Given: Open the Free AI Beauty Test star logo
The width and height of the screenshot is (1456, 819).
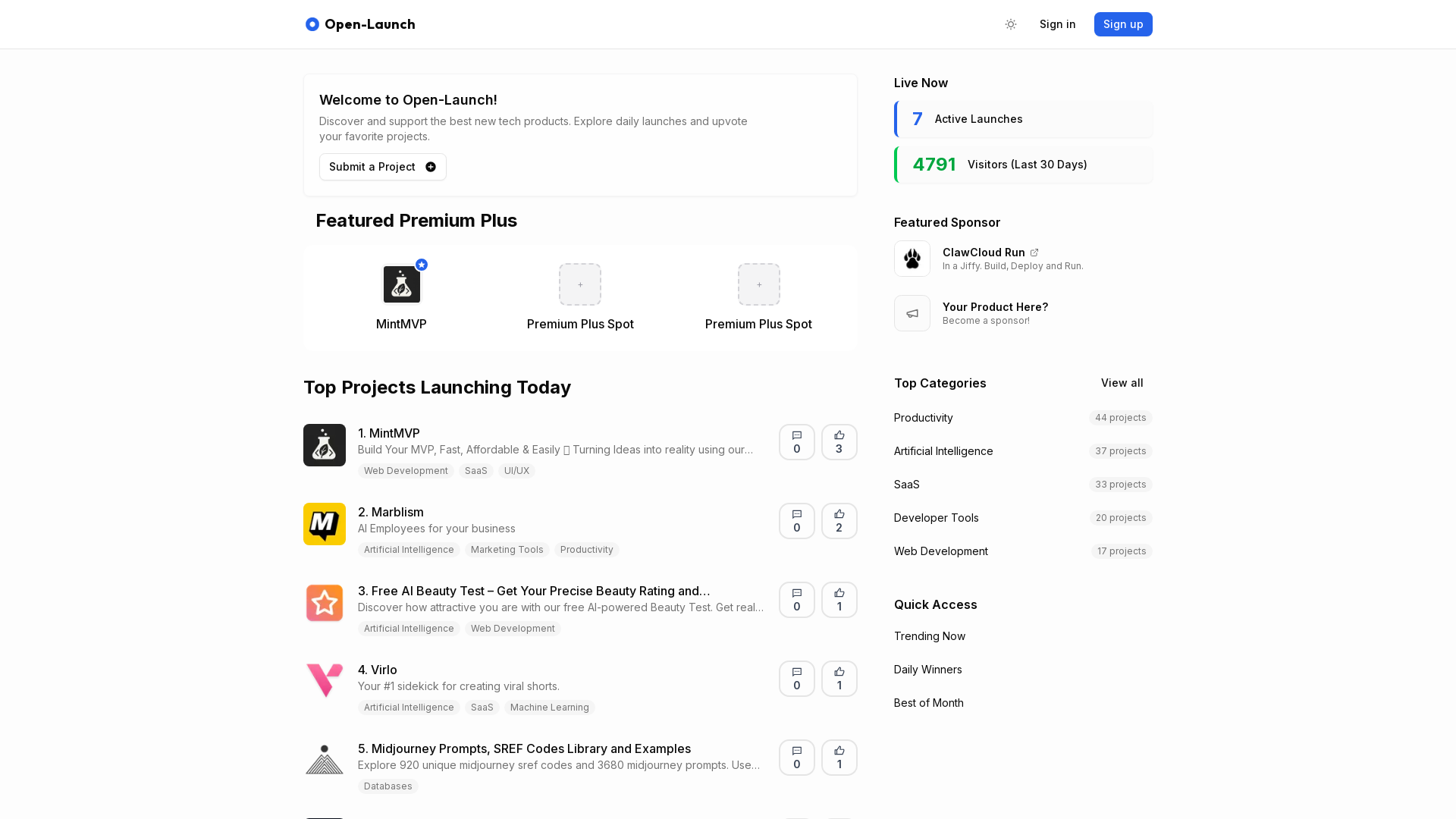Looking at the screenshot, I should [x=325, y=603].
